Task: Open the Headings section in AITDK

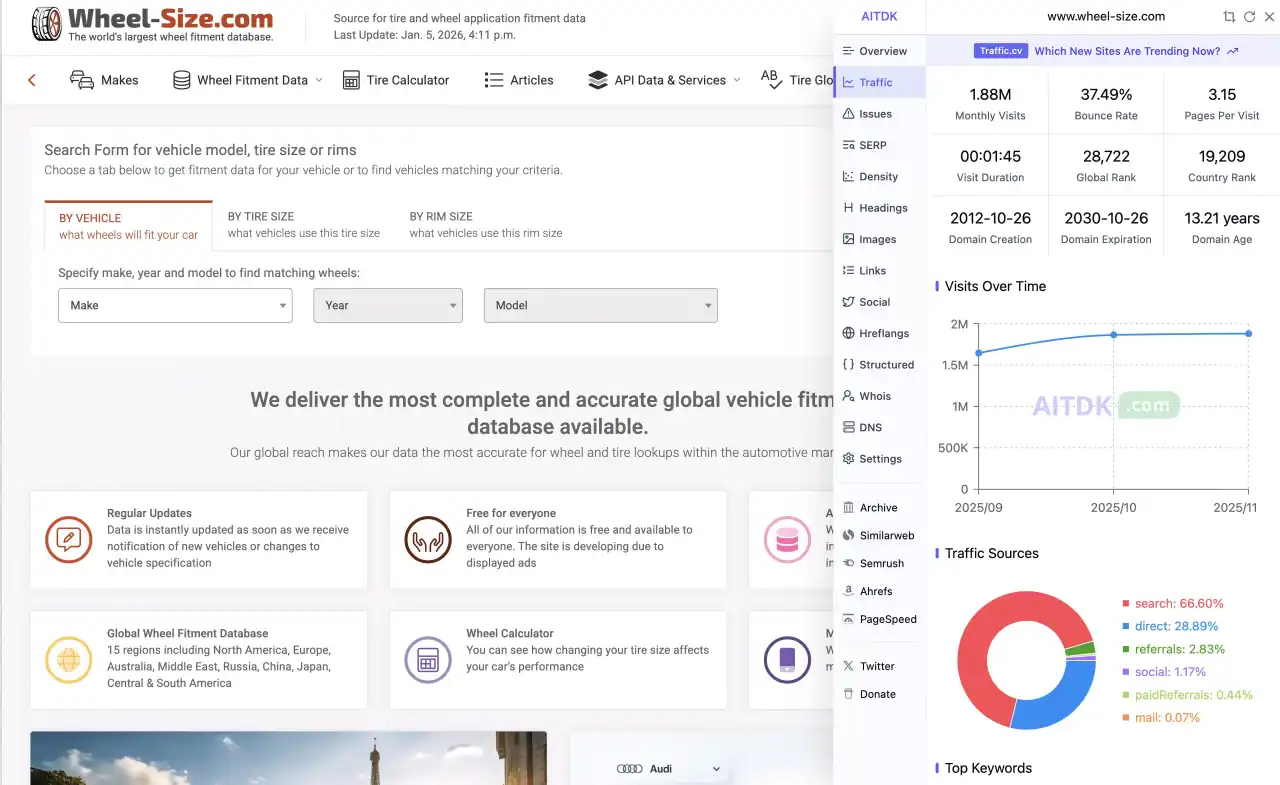Action: click(x=879, y=208)
